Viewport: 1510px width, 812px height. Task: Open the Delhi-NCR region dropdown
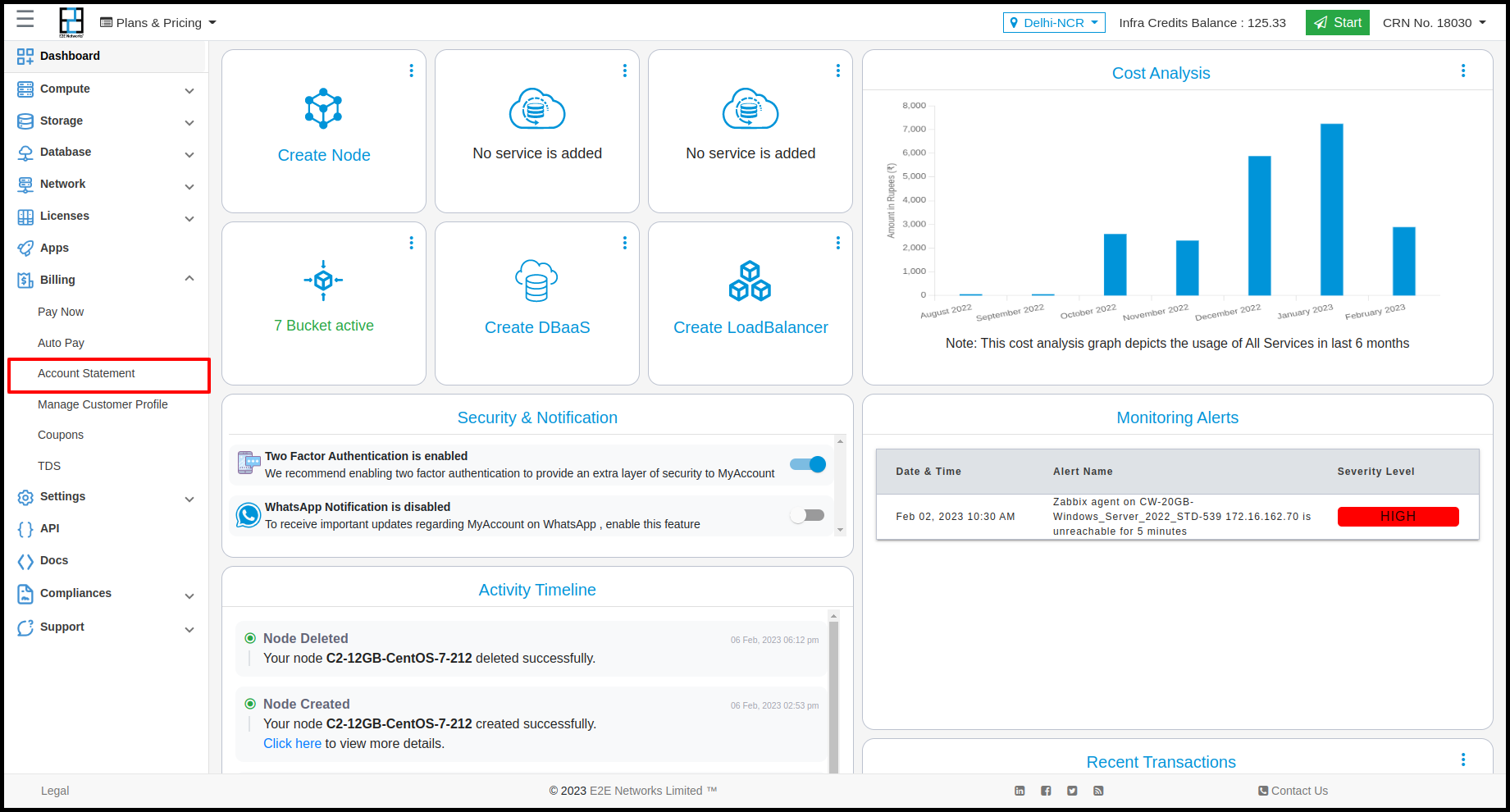point(1054,23)
